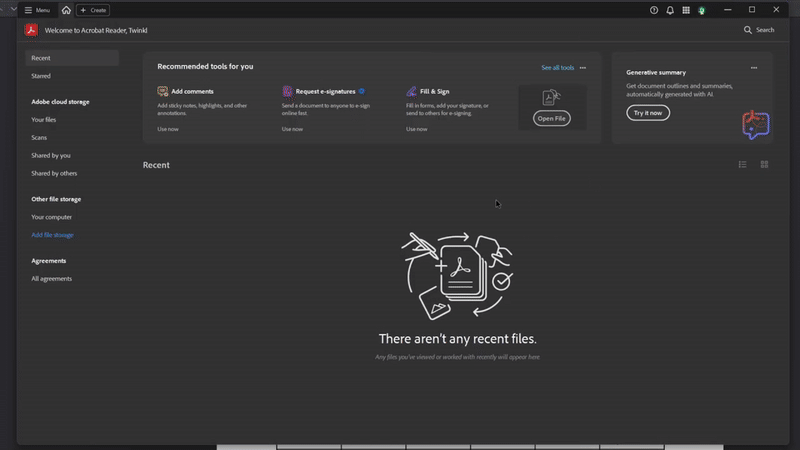Click the Other file storage heading
The height and width of the screenshot is (450, 800).
pyautogui.click(x=56, y=199)
